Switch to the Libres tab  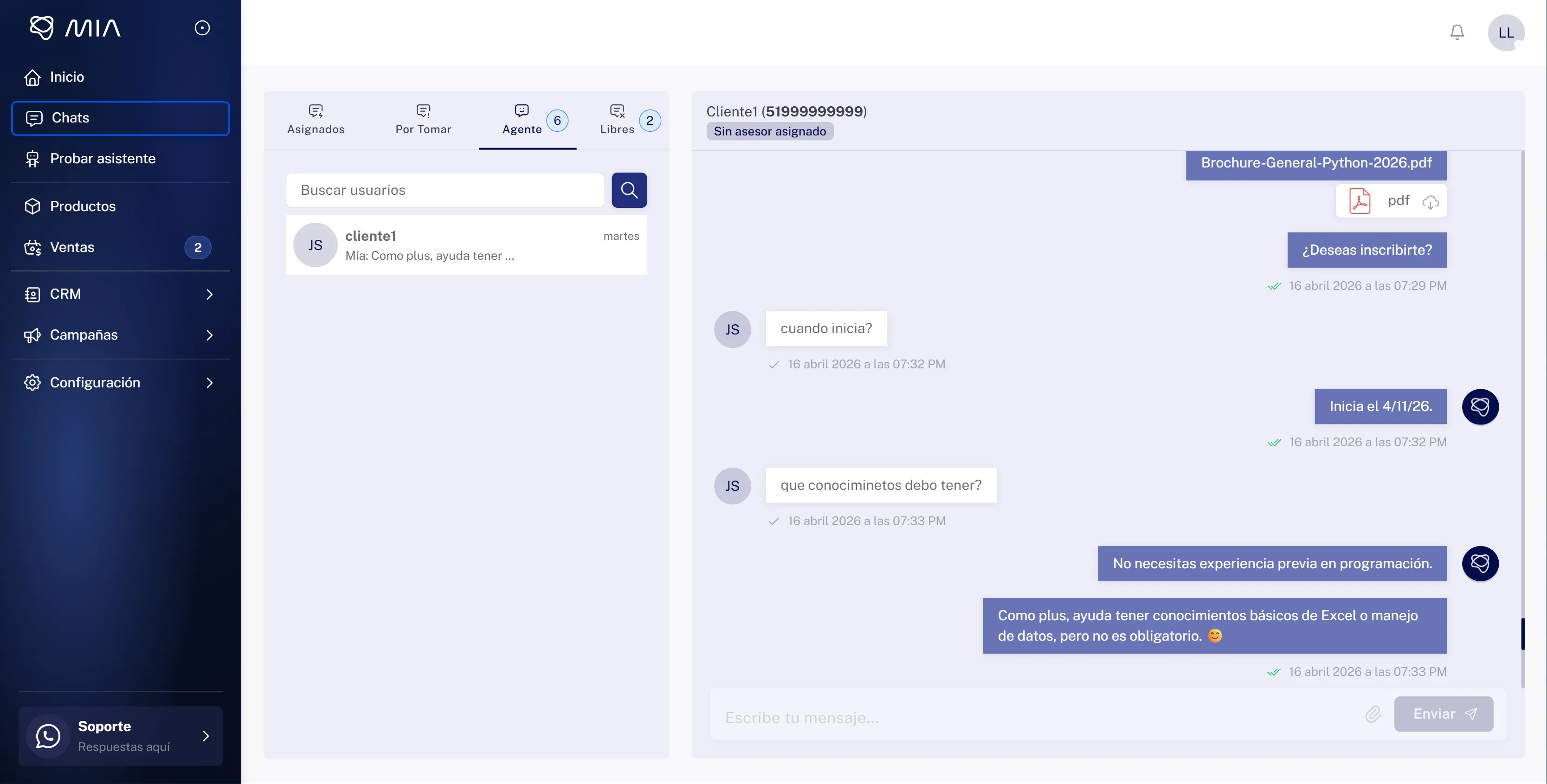tap(617, 120)
